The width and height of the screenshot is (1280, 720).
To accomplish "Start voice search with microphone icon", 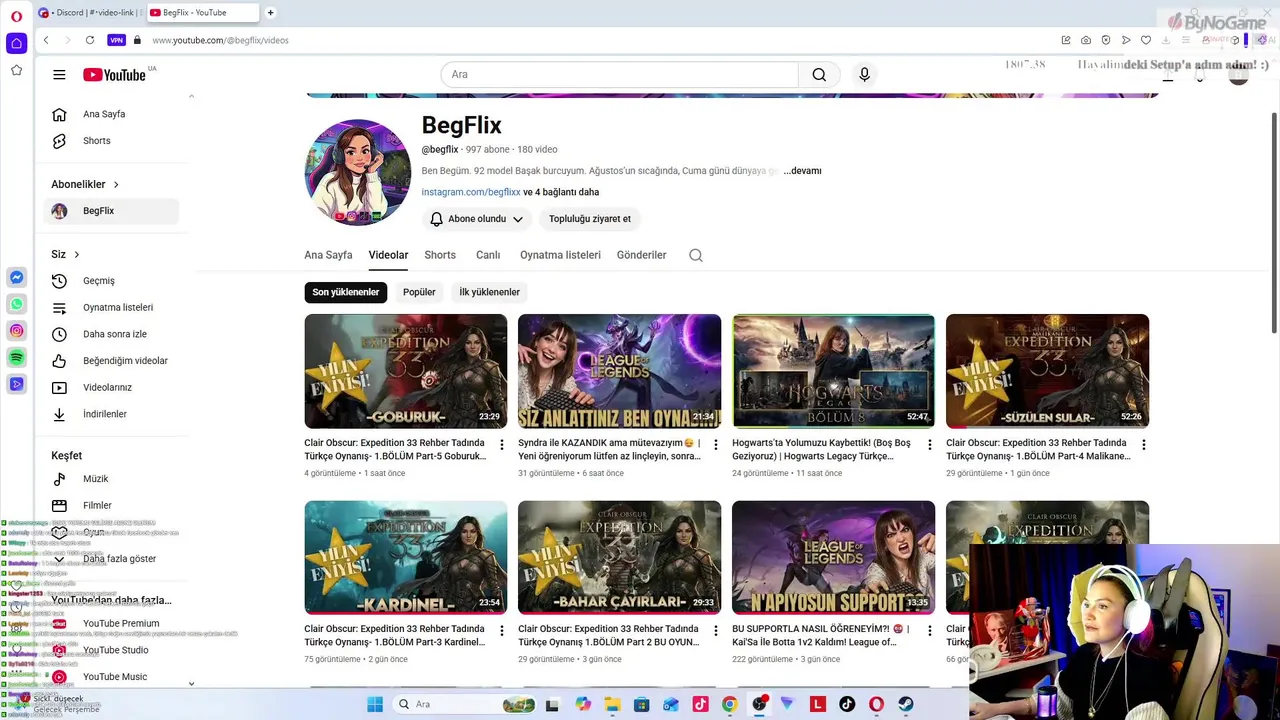I will tap(865, 75).
